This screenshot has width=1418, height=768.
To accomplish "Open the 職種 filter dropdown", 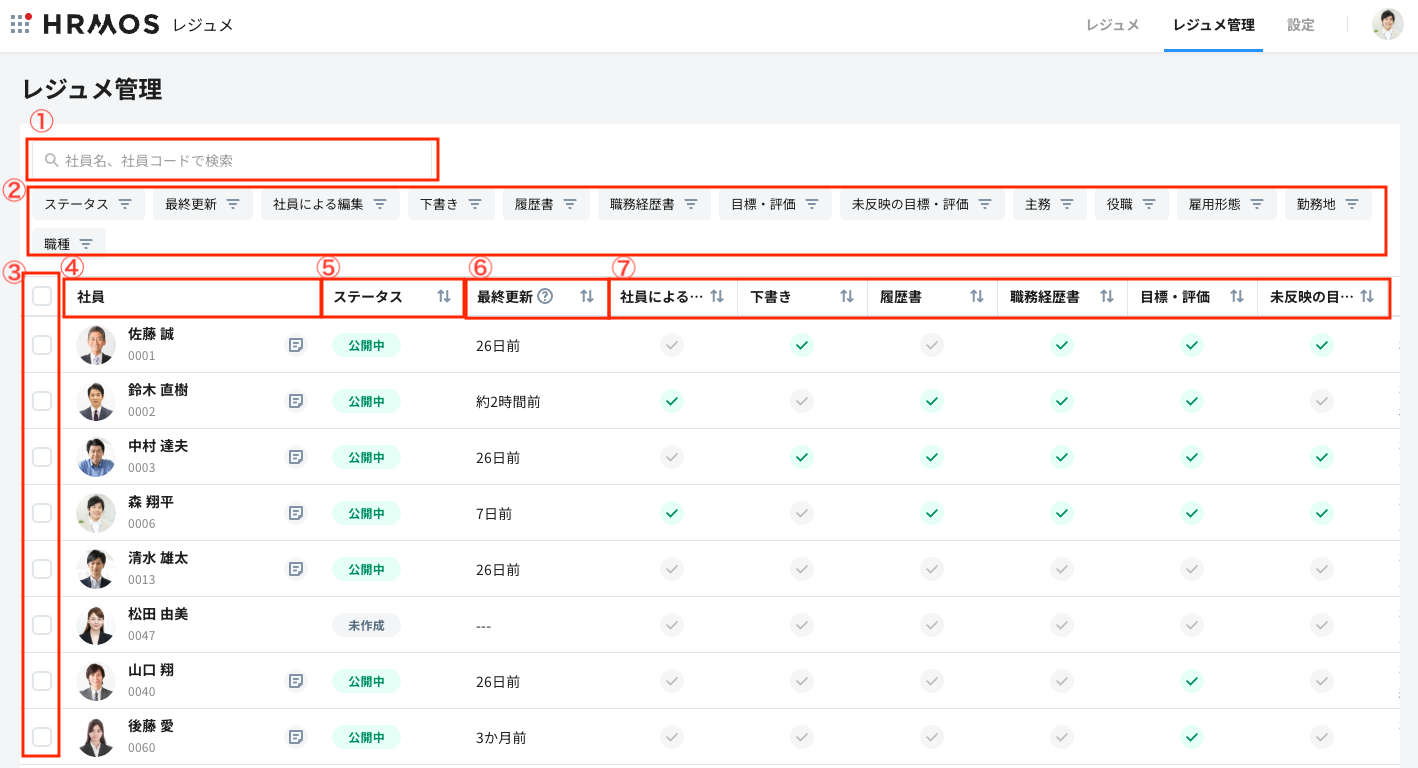I will pyautogui.click(x=69, y=244).
